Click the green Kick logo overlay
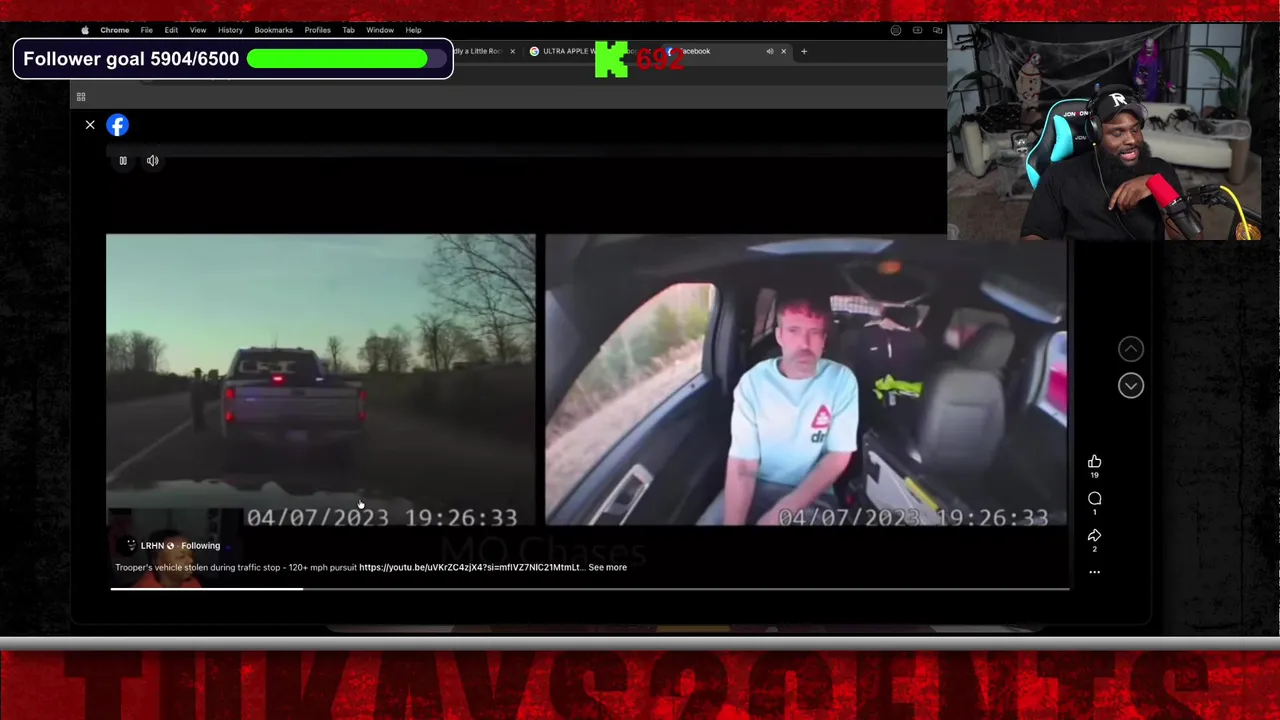This screenshot has width=1280, height=720. pyautogui.click(x=611, y=60)
